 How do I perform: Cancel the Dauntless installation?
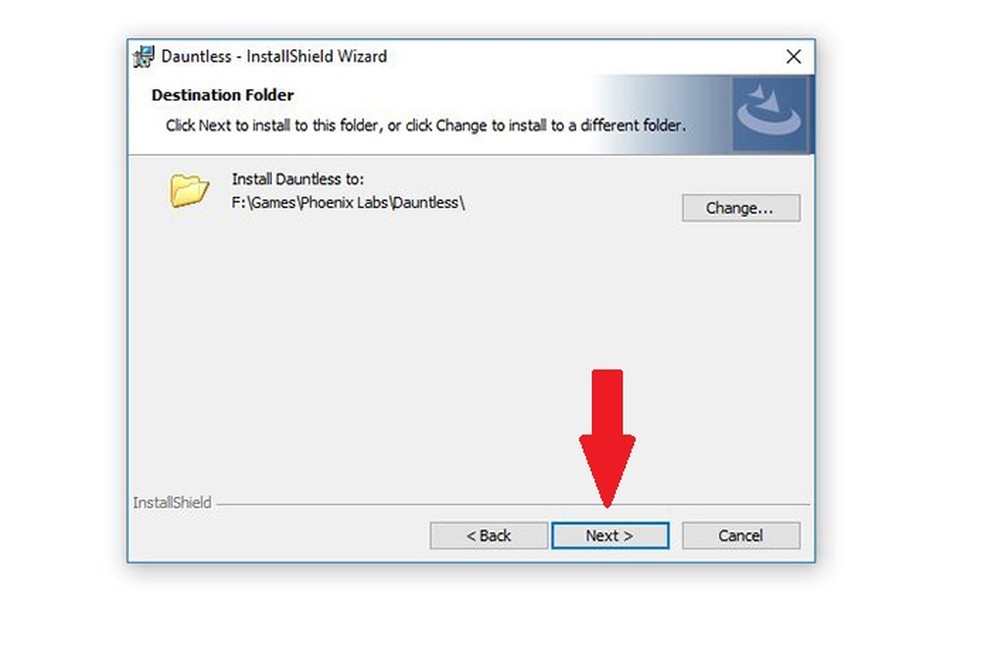coord(741,535)
